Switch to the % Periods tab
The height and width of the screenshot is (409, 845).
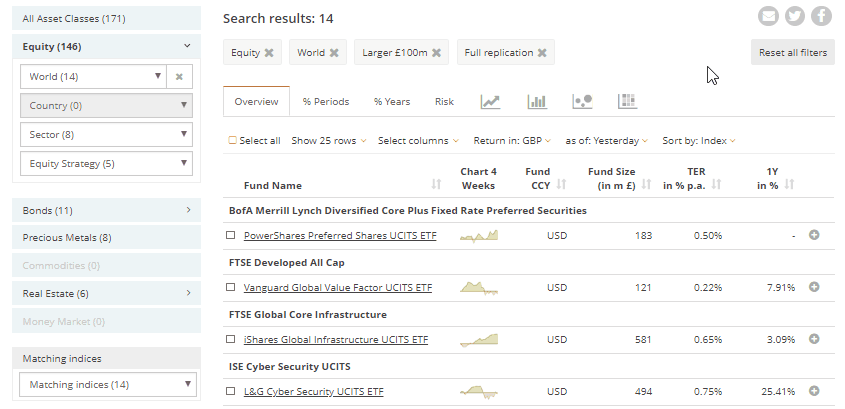[x=326, y=101]
